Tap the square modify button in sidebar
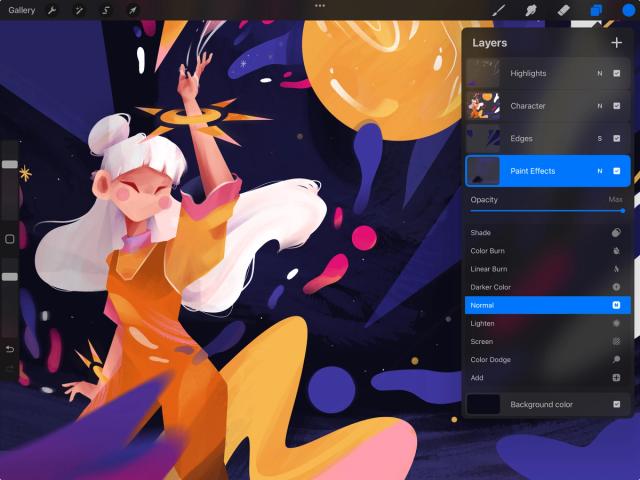 pyautogui.click(x=10, y=239)
